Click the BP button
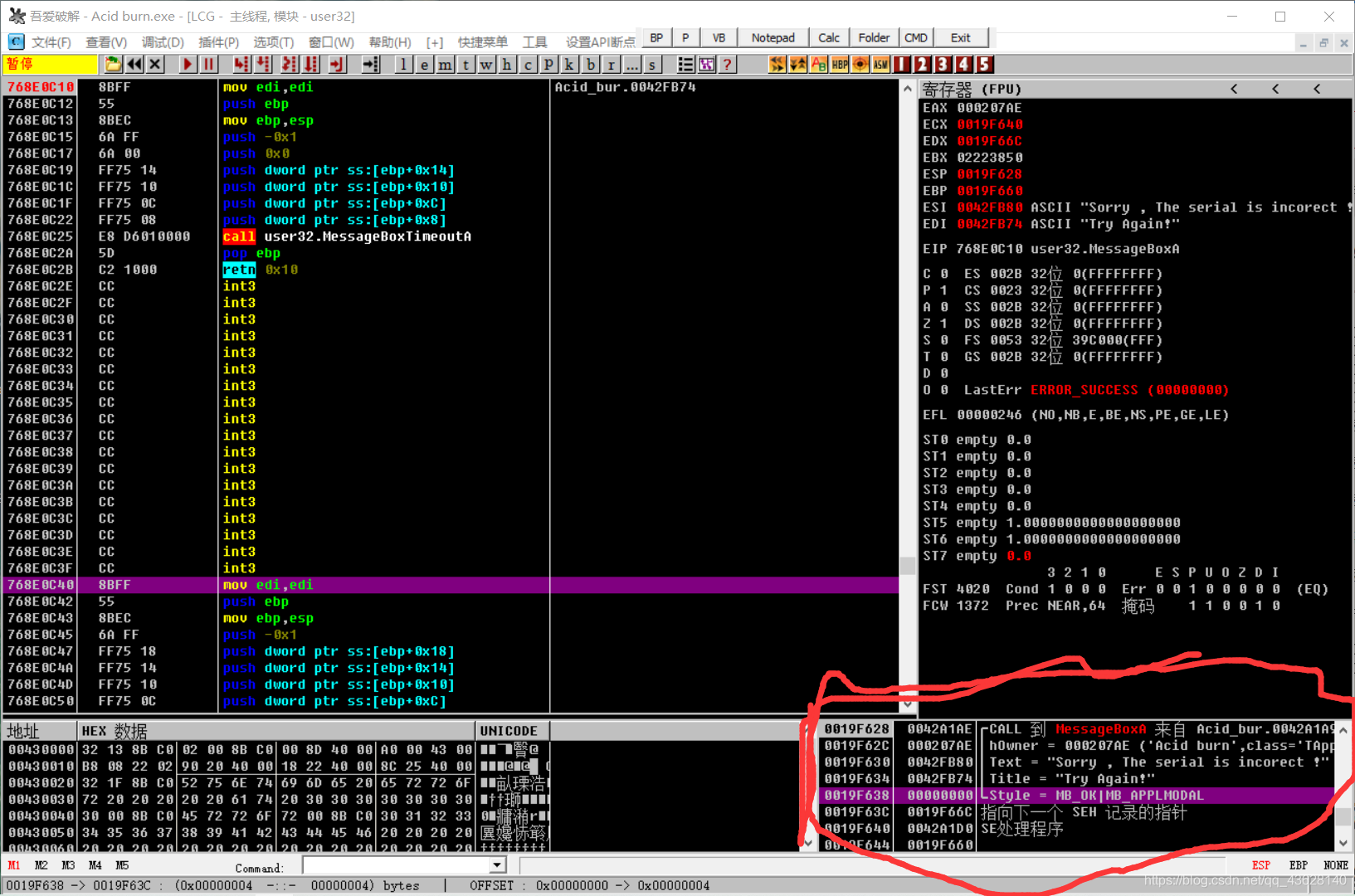Viewport: 1355px width, 896px height. coord(656,37)
